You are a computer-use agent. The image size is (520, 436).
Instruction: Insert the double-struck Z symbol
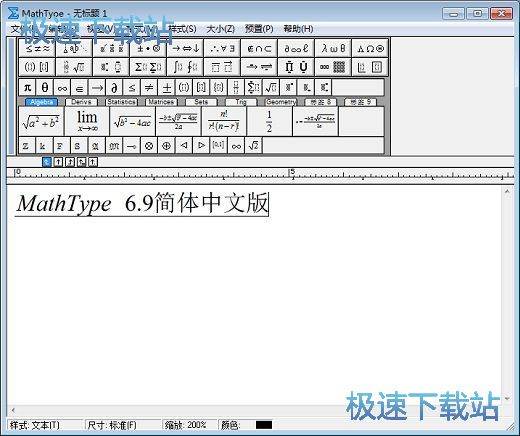tap(26, 146)
